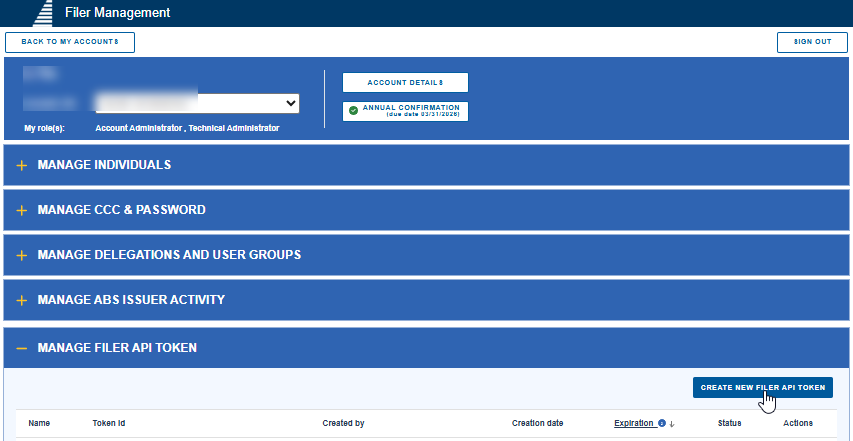Expand the Manage CCC & Password section
Image resolution: width=853 pixels, height=441 pixels.
point(426,210)
